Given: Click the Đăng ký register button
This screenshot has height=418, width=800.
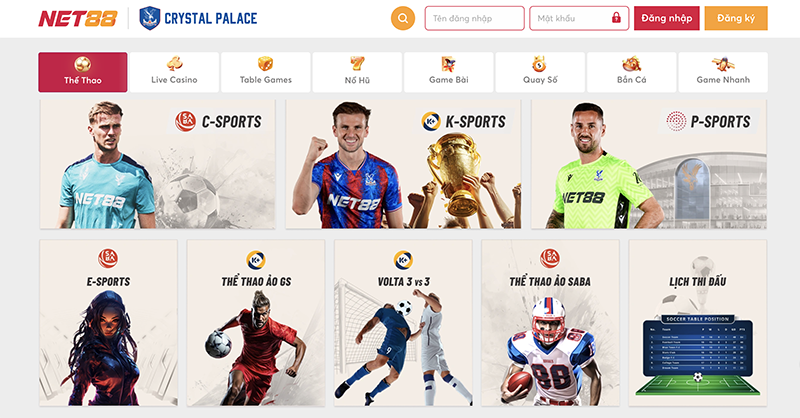Looking at the screenshot, I should (x=736, y=18).
